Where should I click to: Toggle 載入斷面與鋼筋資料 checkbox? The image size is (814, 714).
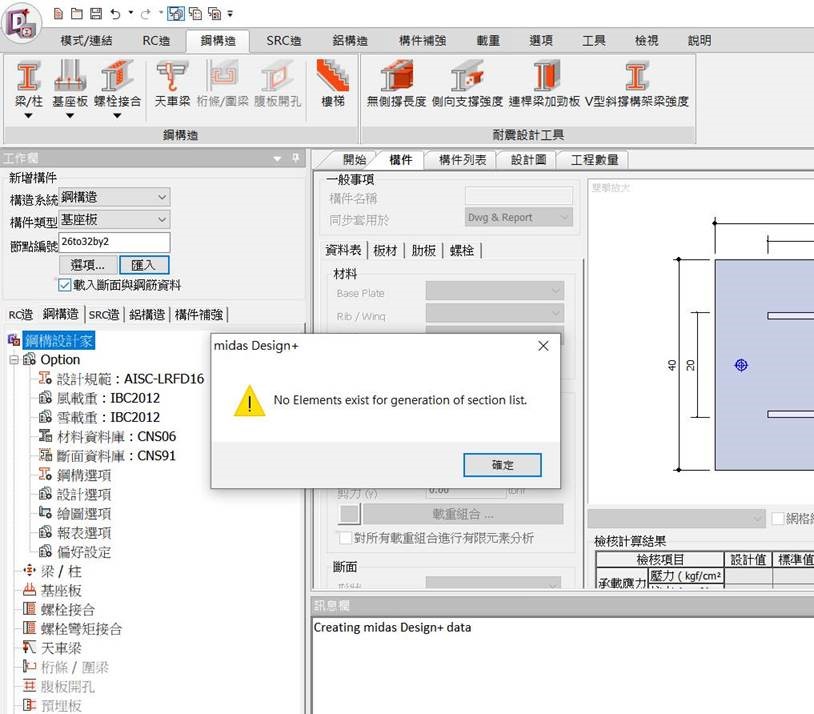[x=64, y=285]
